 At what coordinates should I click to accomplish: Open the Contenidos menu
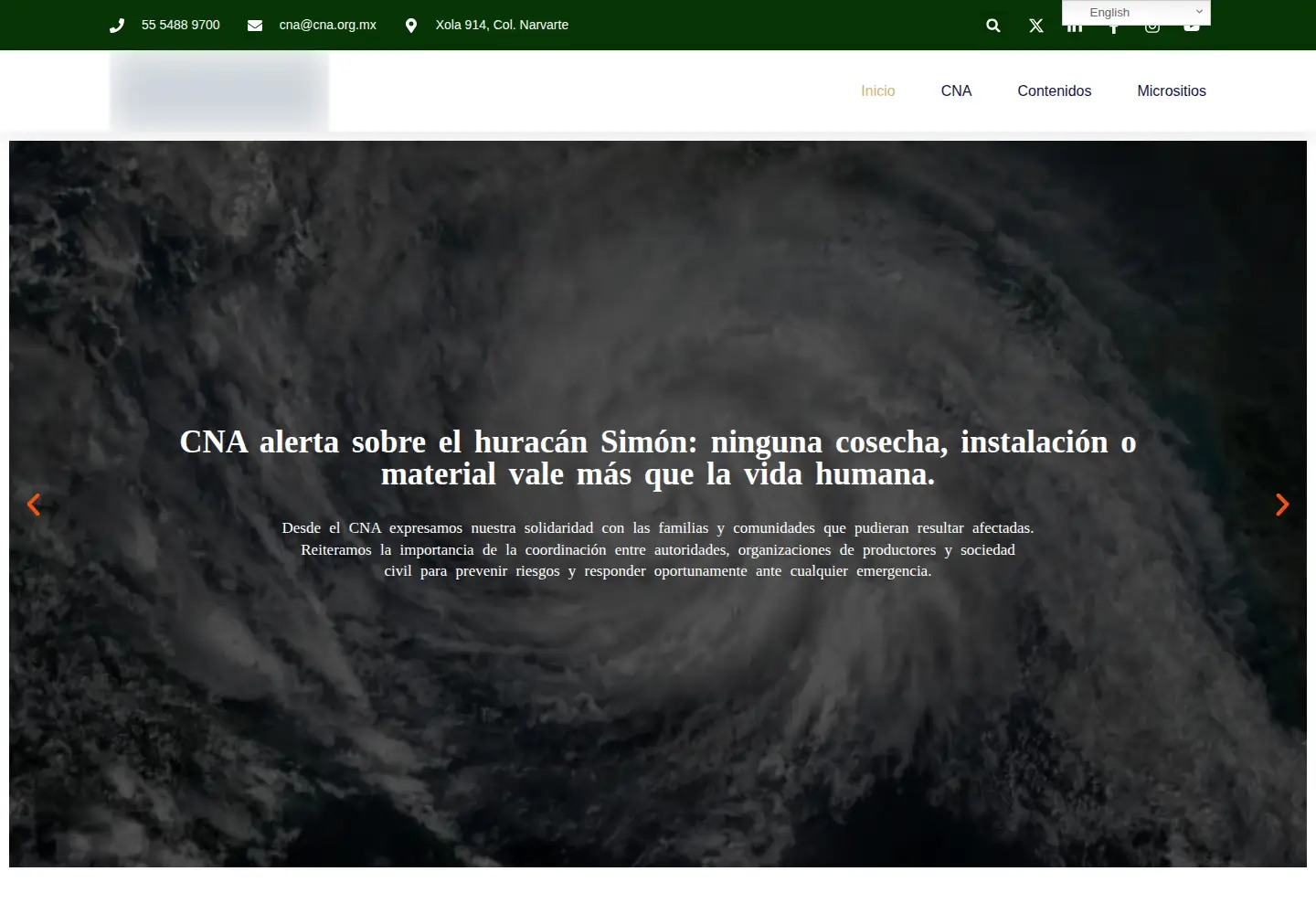pos(1055,90)
